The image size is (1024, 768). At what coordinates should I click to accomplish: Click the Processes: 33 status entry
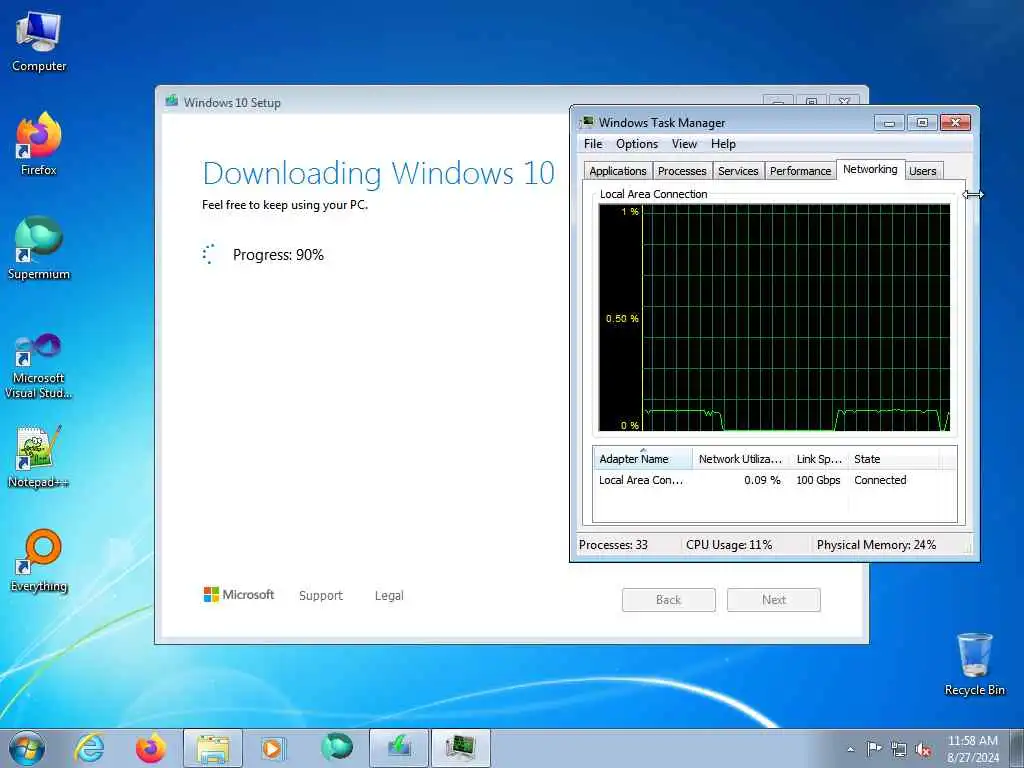click(x=613, y=545)
